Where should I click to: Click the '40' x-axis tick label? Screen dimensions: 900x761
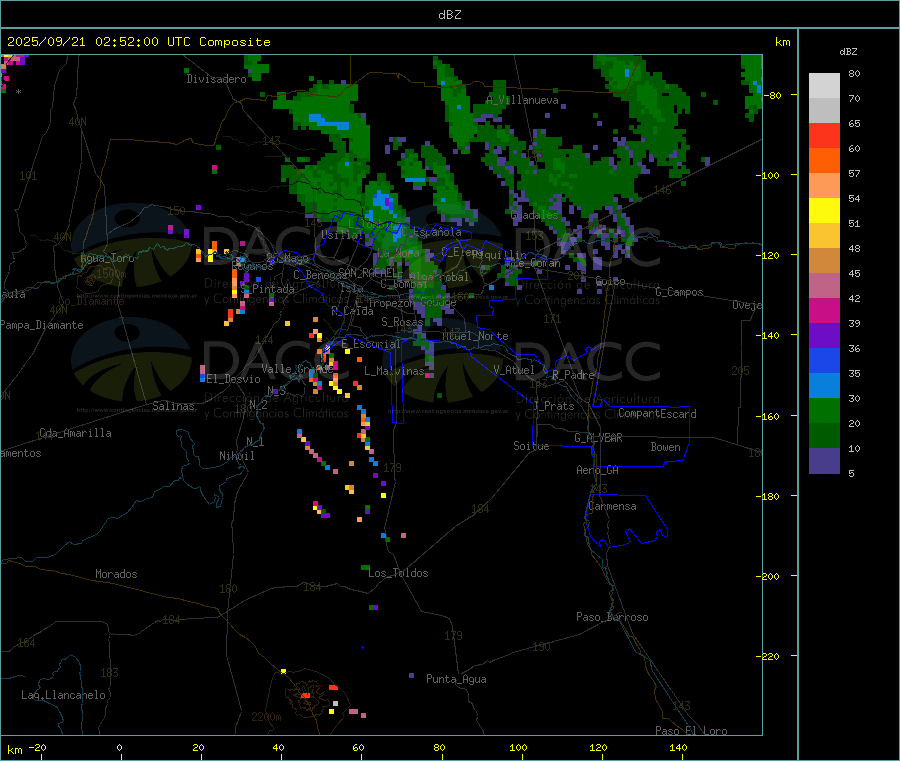tap(278, 747)
